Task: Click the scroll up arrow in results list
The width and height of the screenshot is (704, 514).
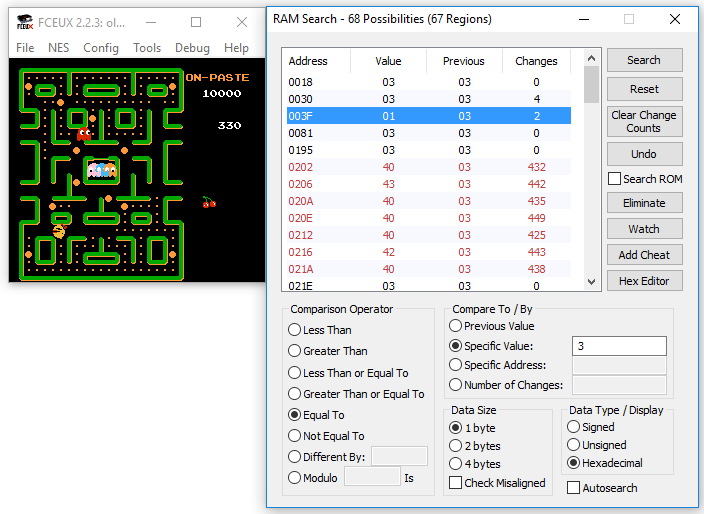Action: click(x=592, y=58)
